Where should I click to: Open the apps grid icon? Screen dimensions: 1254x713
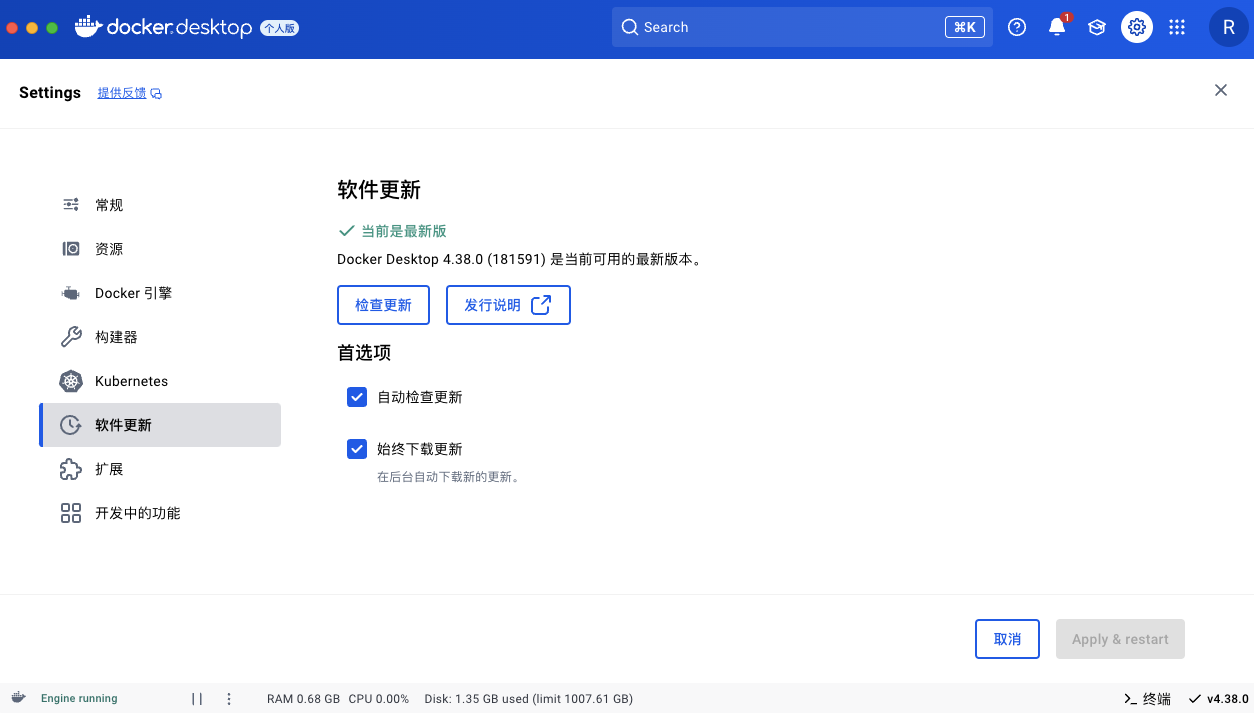coord(1177,27)
